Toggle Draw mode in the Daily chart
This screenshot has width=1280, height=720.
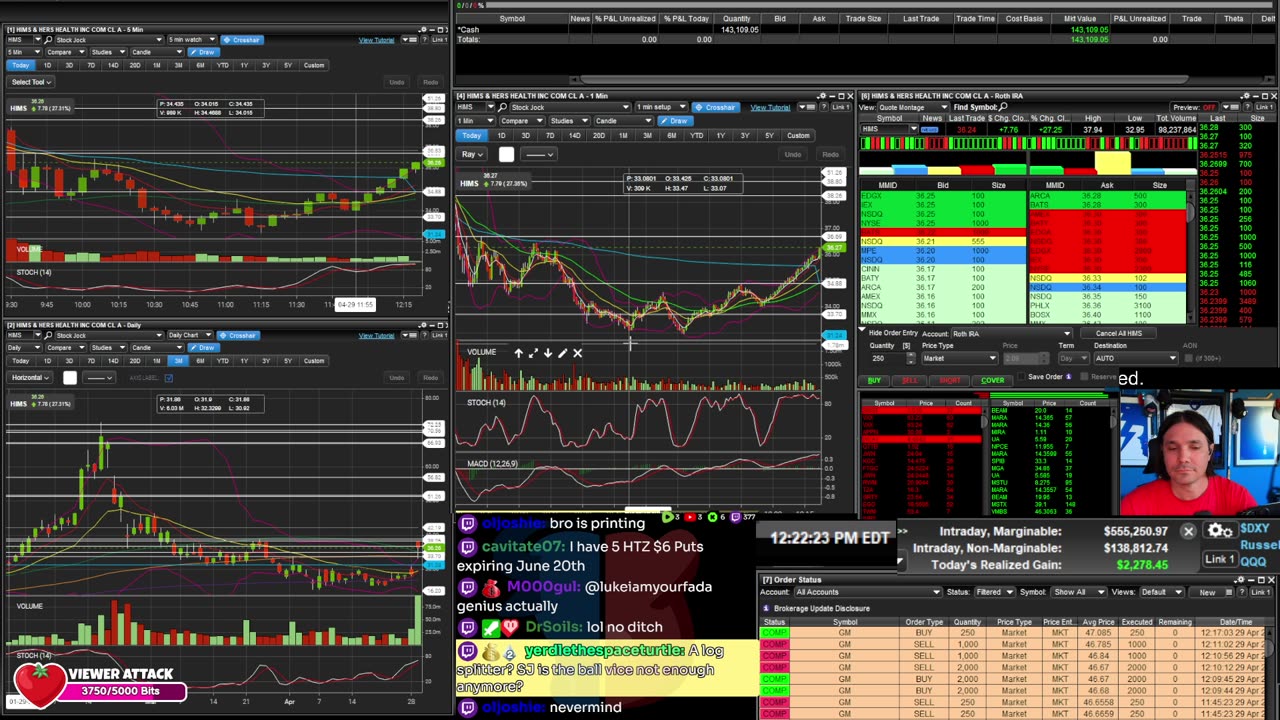[203, 347]
